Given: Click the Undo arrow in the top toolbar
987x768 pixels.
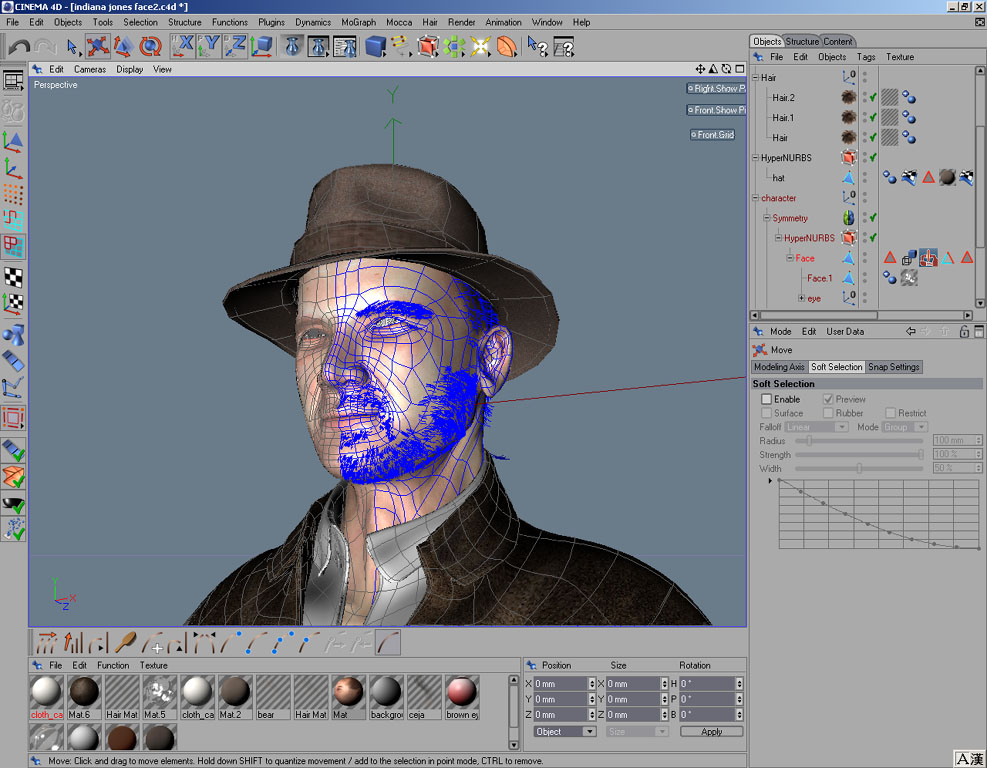Looking at the screenshot, I should pyautogui.click(x=19, y=47).
